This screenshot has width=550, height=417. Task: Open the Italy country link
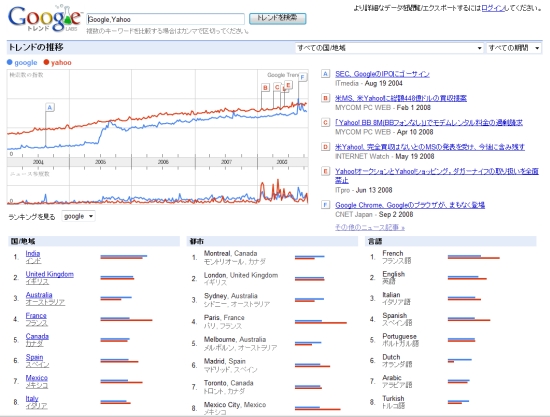(32, 398)
